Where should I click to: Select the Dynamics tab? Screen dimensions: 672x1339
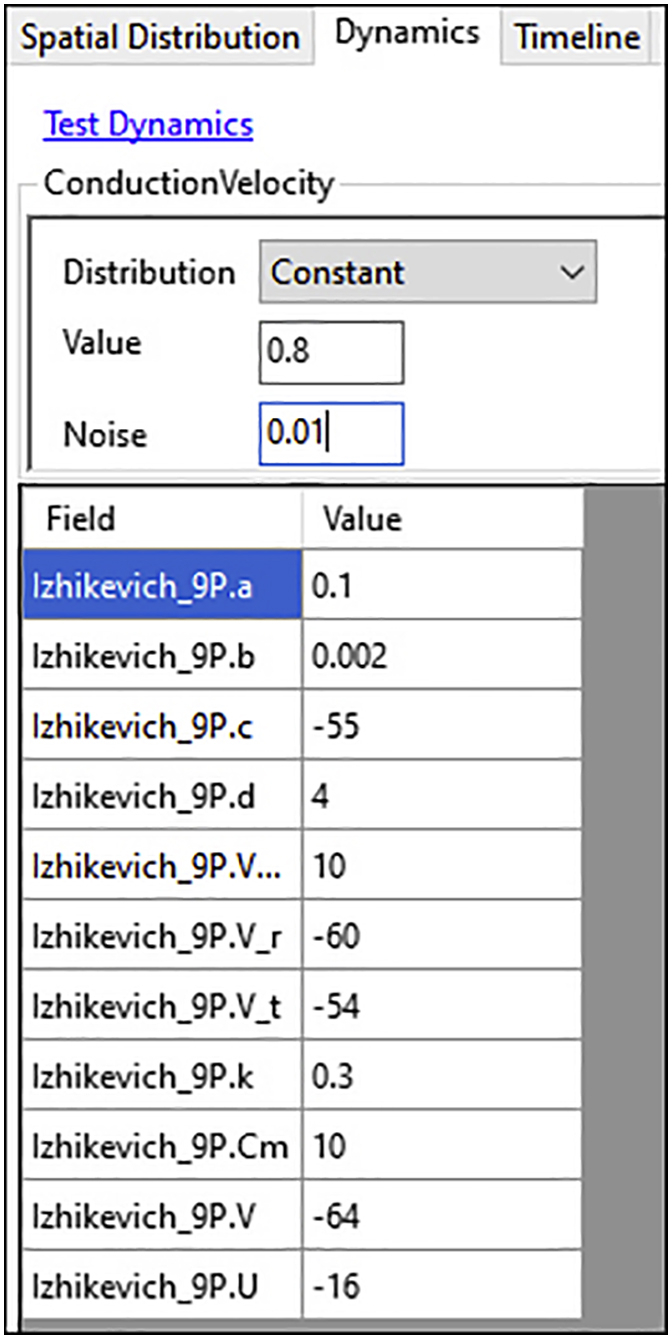406,34
